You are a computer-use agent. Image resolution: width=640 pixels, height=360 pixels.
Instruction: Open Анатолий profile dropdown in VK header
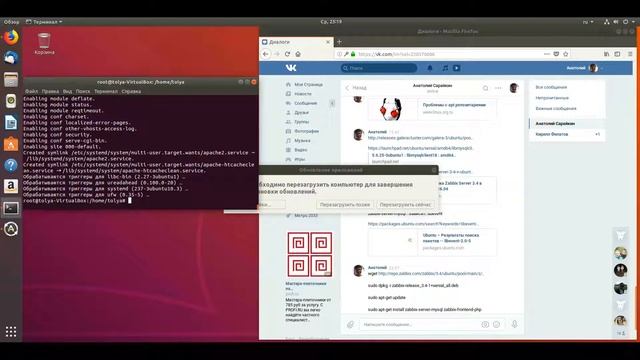584,68
